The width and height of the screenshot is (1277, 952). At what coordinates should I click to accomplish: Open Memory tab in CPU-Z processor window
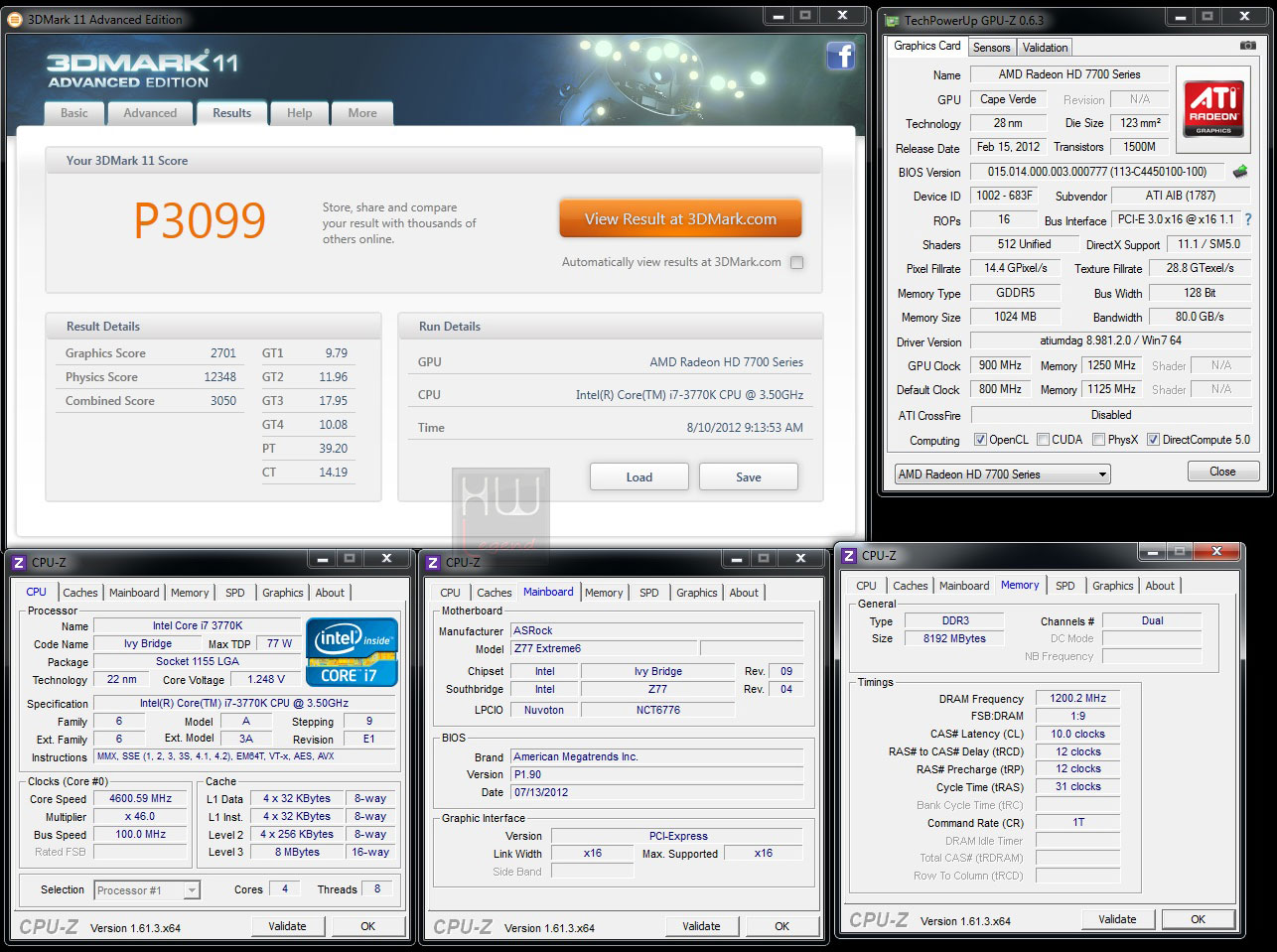pyautogui.click(x=190, y=593)
